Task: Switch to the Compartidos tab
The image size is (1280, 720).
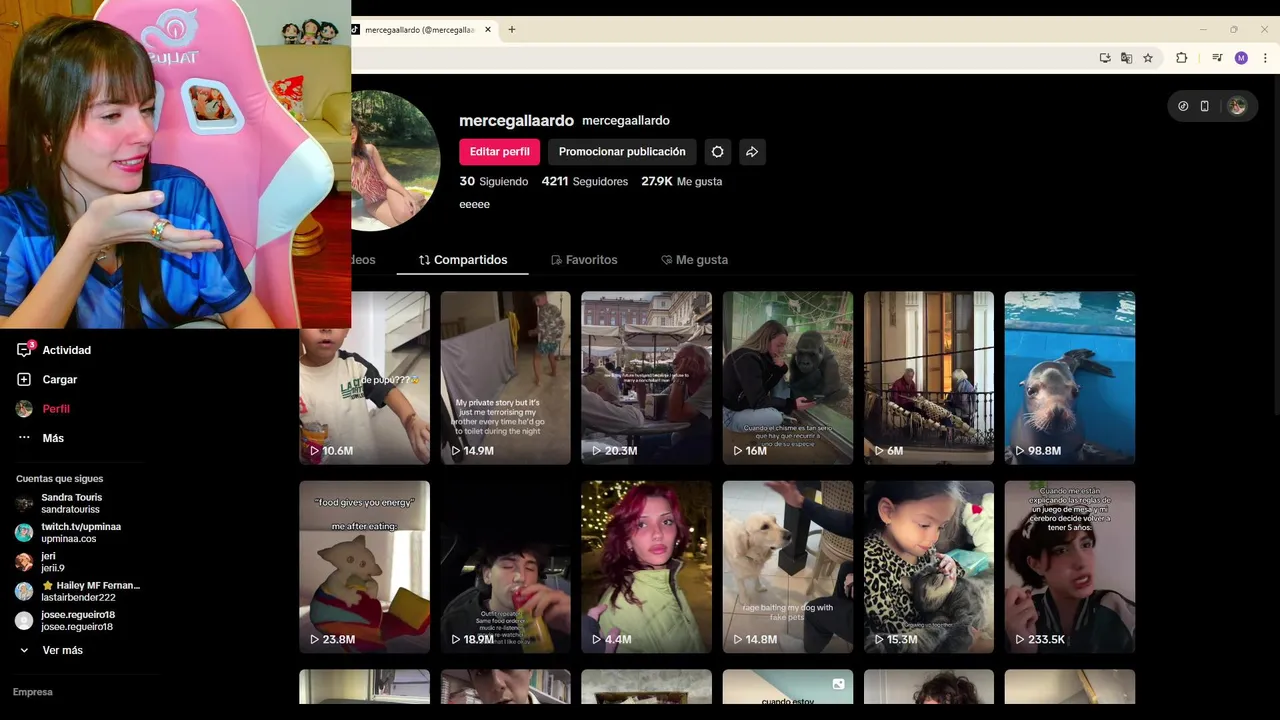Action: click(x=463, y=260)
